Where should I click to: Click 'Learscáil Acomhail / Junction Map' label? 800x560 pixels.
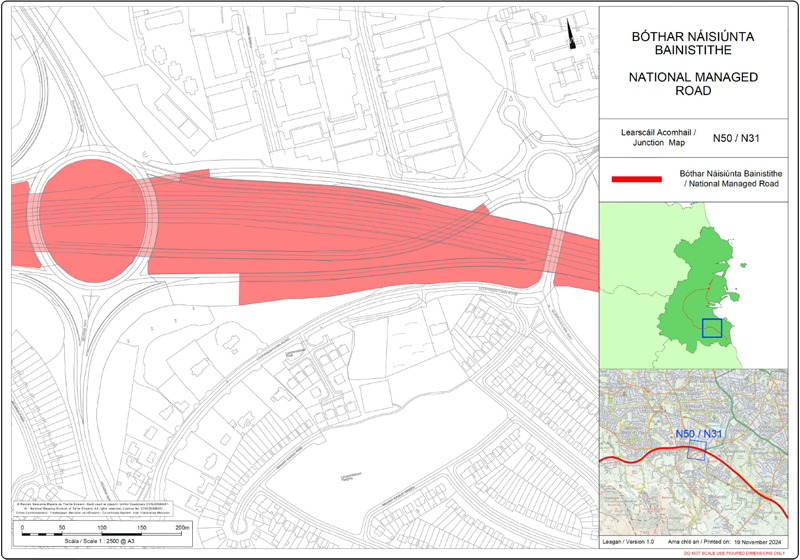click(658, 138)
